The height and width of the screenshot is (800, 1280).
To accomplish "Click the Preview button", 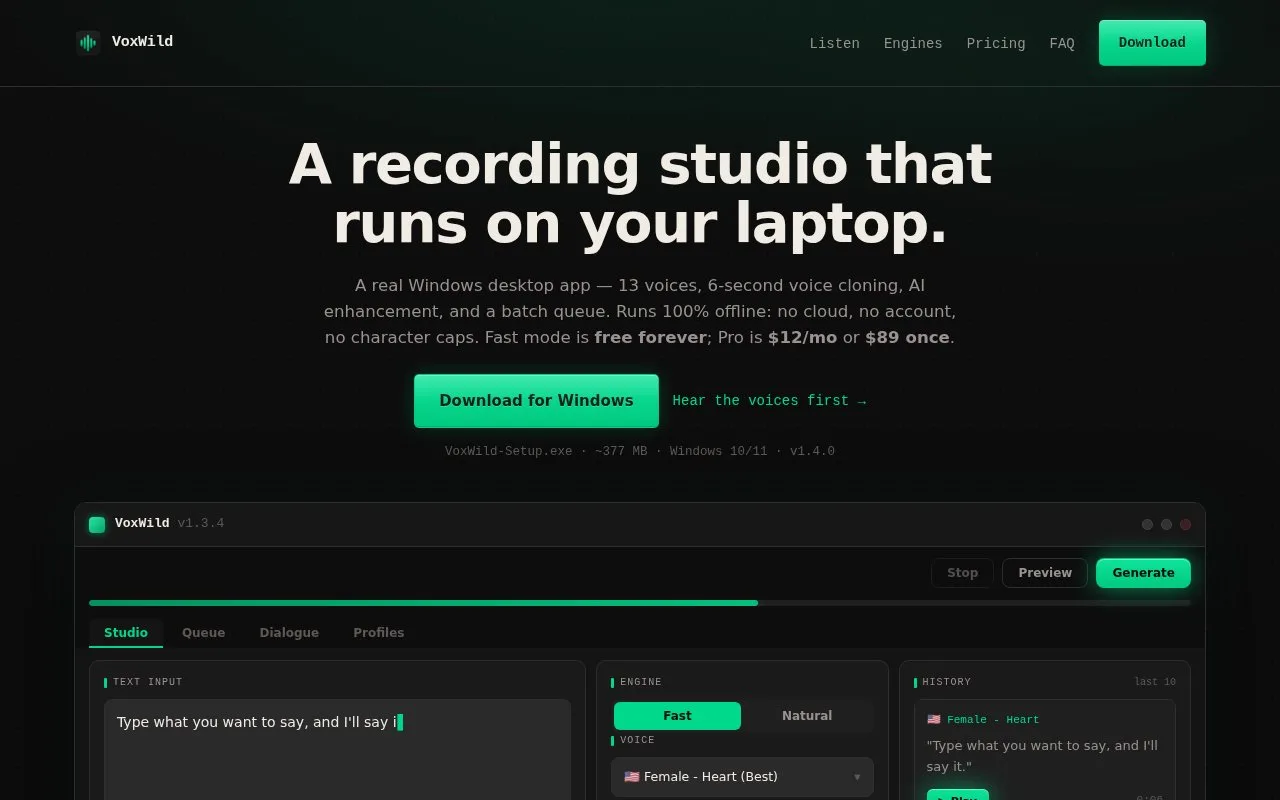I will (1045, 573).
